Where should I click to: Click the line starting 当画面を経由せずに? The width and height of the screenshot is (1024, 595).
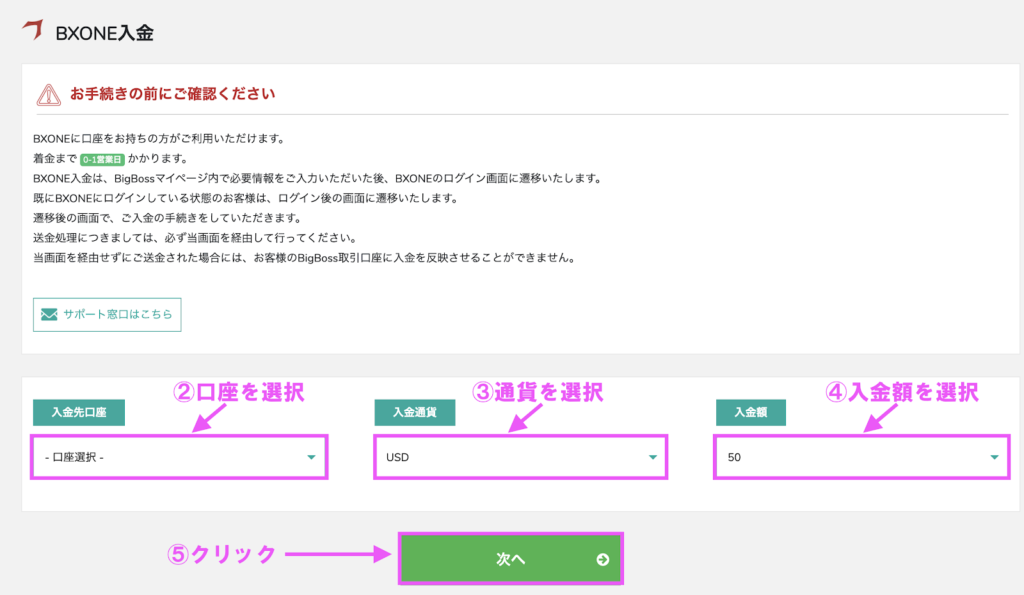pyautogui.click(x=305, y=258)
